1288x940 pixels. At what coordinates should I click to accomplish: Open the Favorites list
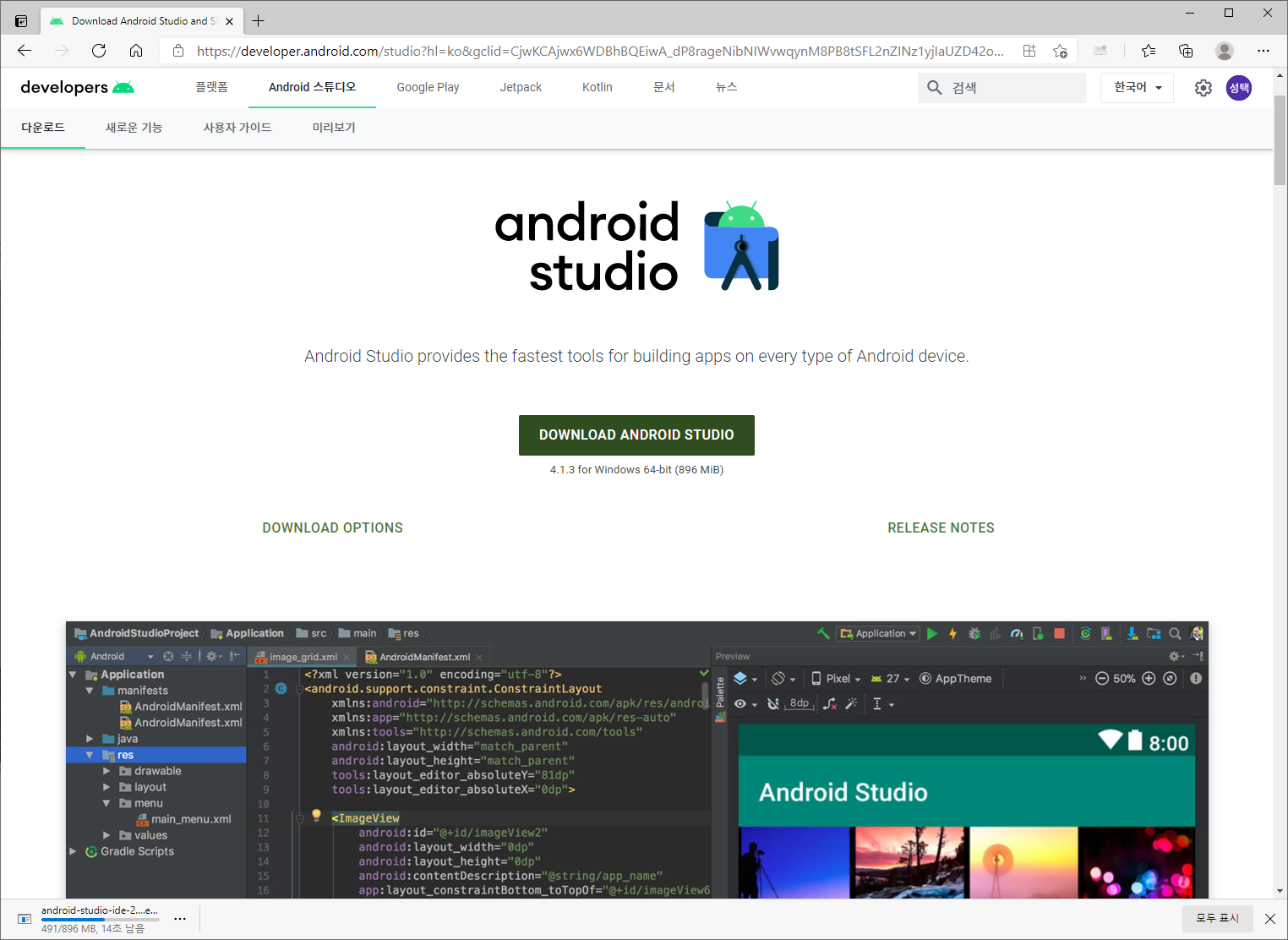pos(1149,51)
